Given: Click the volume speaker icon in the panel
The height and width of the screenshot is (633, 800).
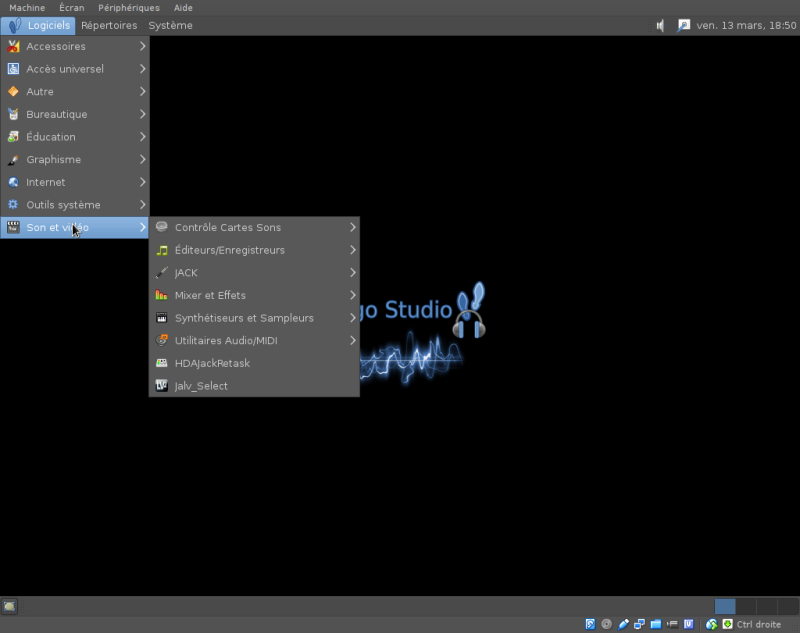Looking at the screenshot, I should pos(661,26).
